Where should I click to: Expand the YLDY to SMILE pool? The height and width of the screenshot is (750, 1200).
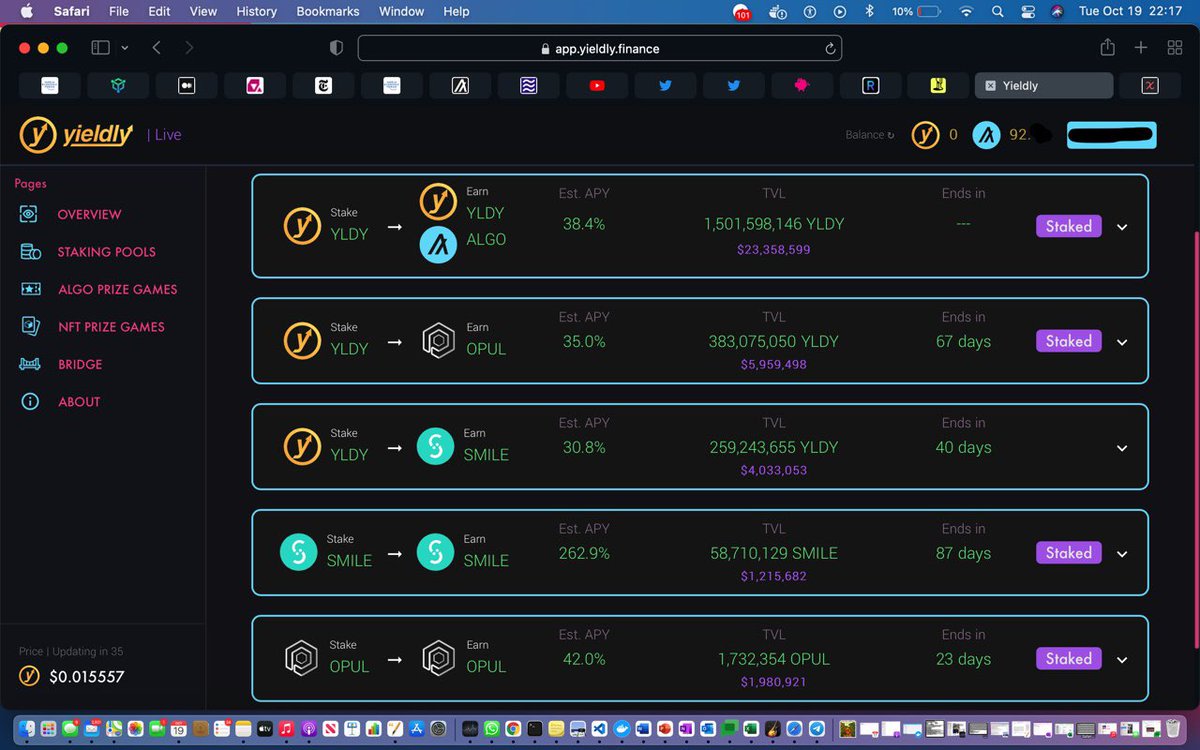1122,448
